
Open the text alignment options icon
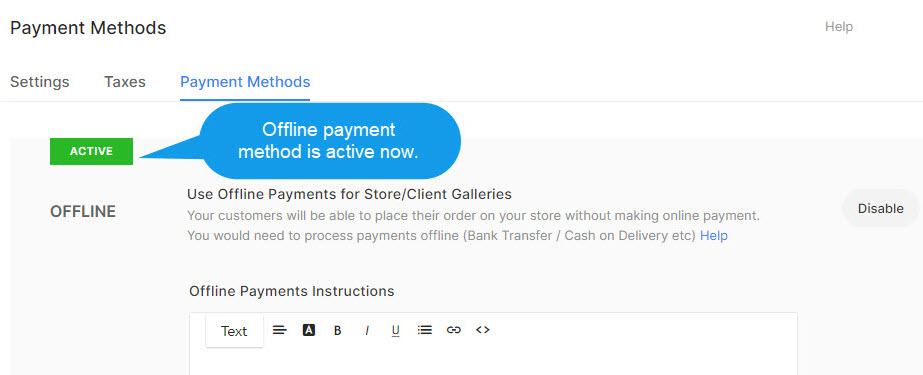[280, 330]
